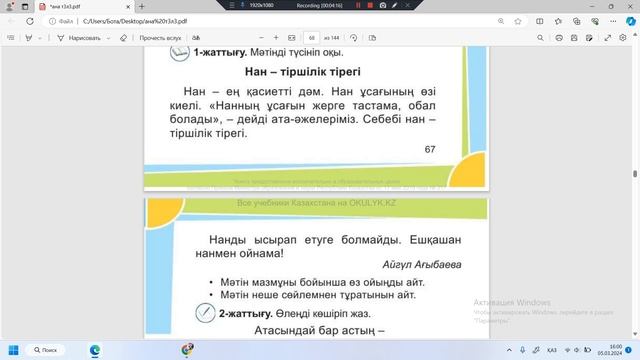Click the microphone tray icon
640x360 pixels.
pos(522,350)
